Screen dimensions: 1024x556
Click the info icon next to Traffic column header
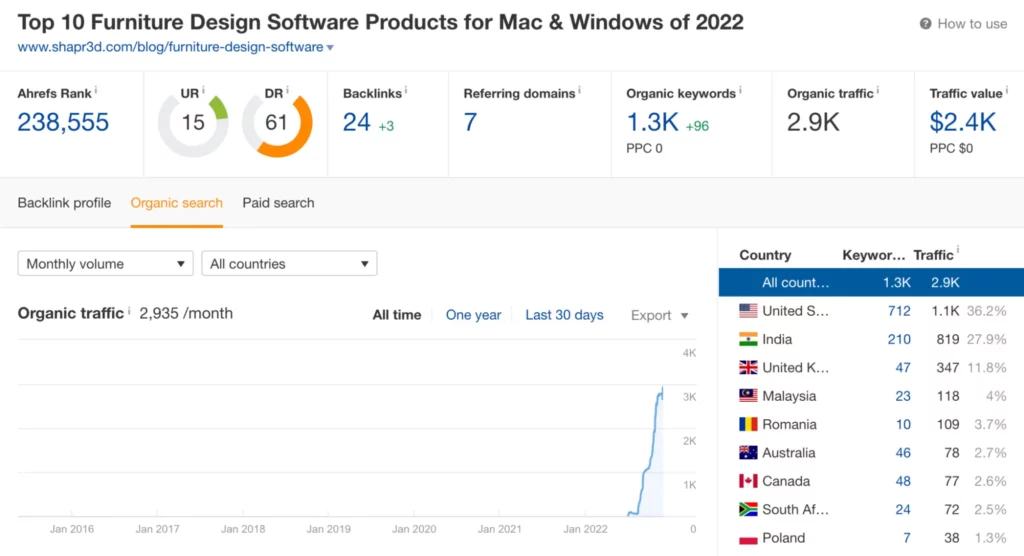click(958, 250)
